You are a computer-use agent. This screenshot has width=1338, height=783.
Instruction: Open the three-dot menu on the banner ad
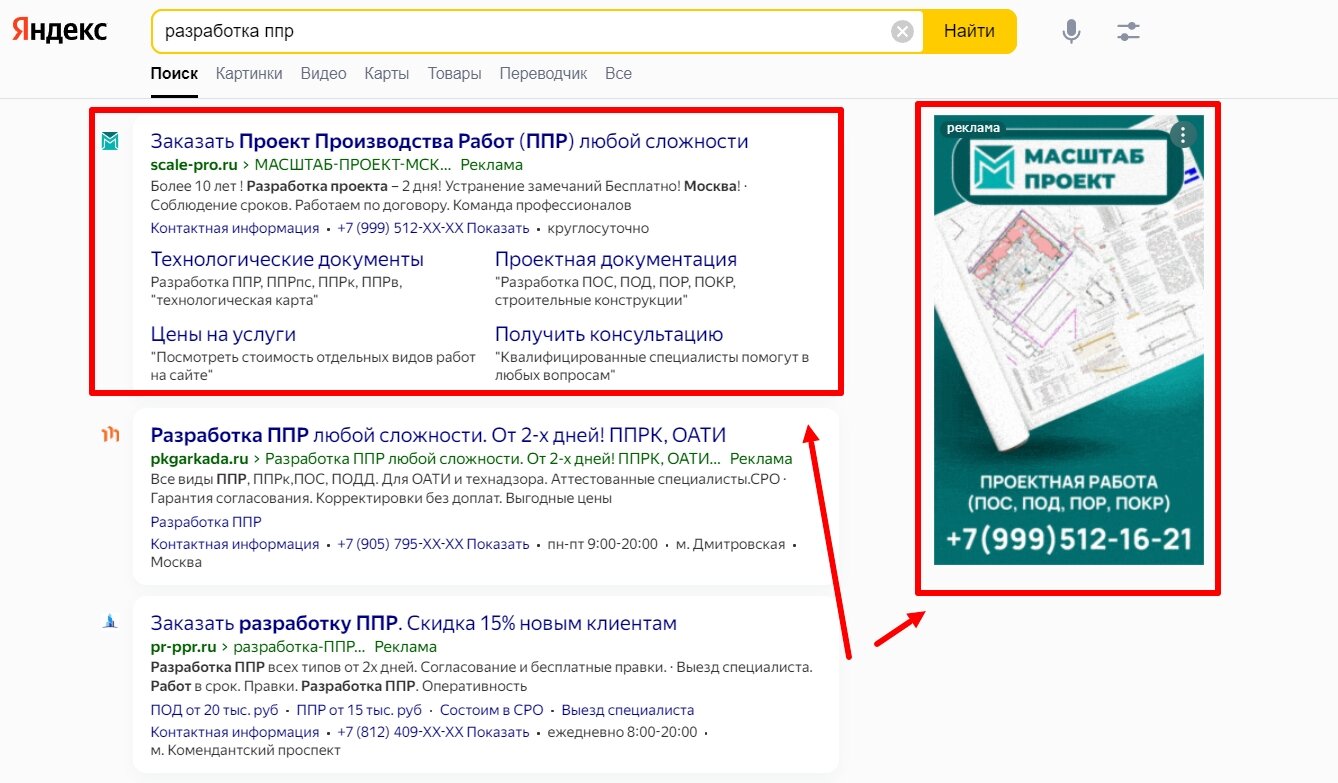1183,135
